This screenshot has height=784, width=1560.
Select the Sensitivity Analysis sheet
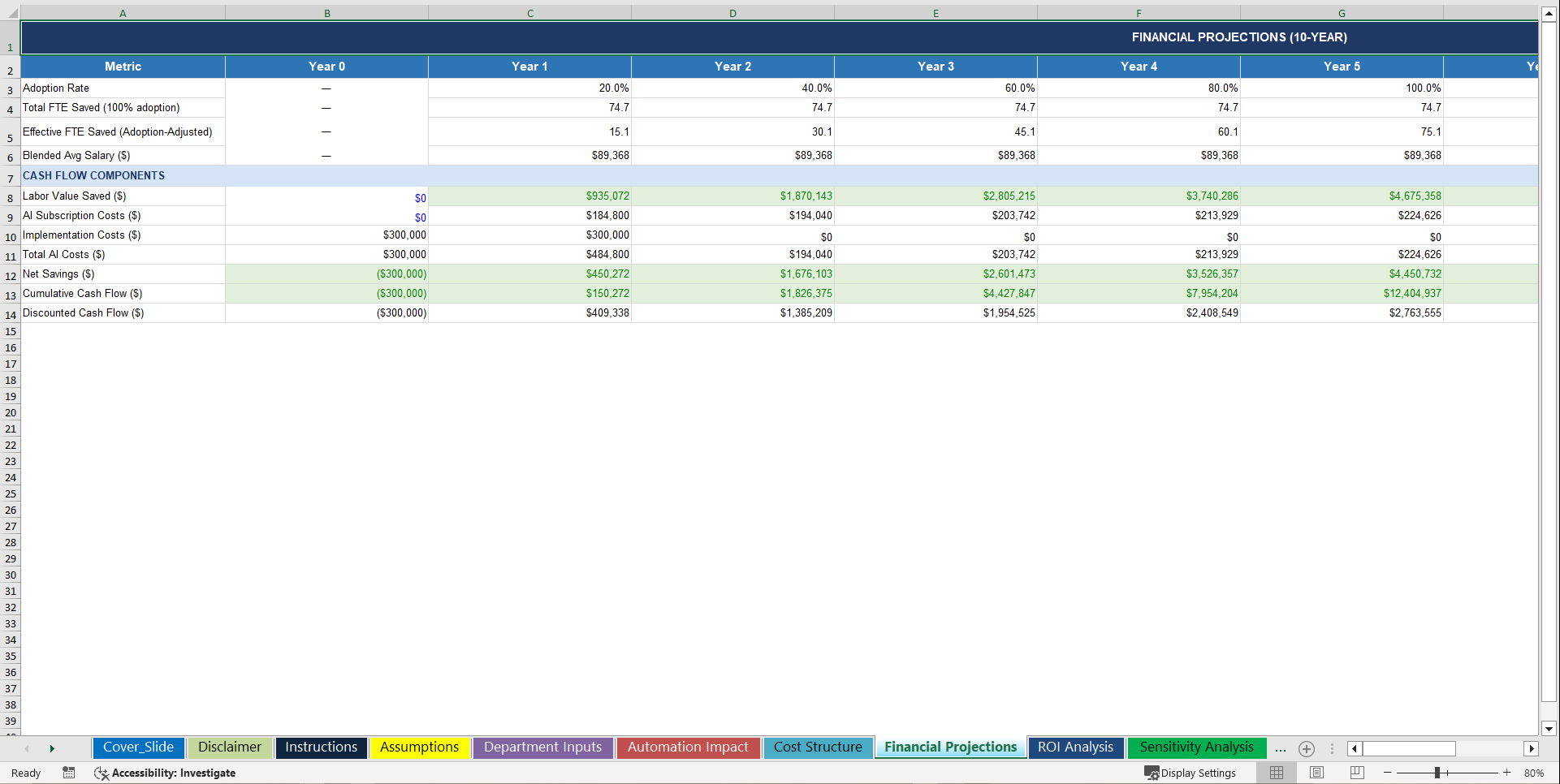click(x=1196, y=747)
